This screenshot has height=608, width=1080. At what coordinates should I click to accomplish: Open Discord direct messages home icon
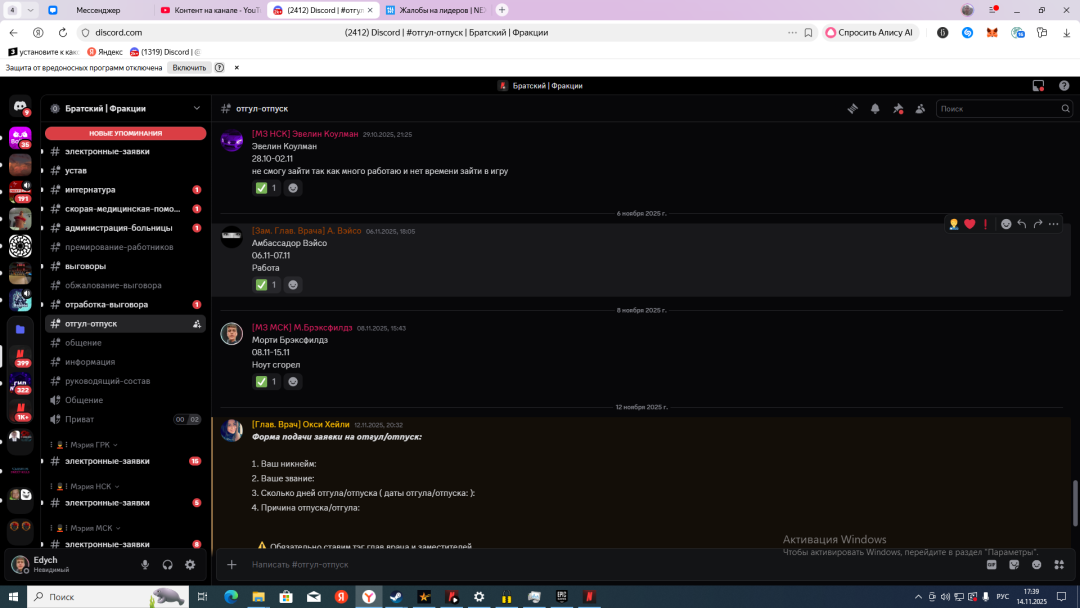(x=20, y=106)
